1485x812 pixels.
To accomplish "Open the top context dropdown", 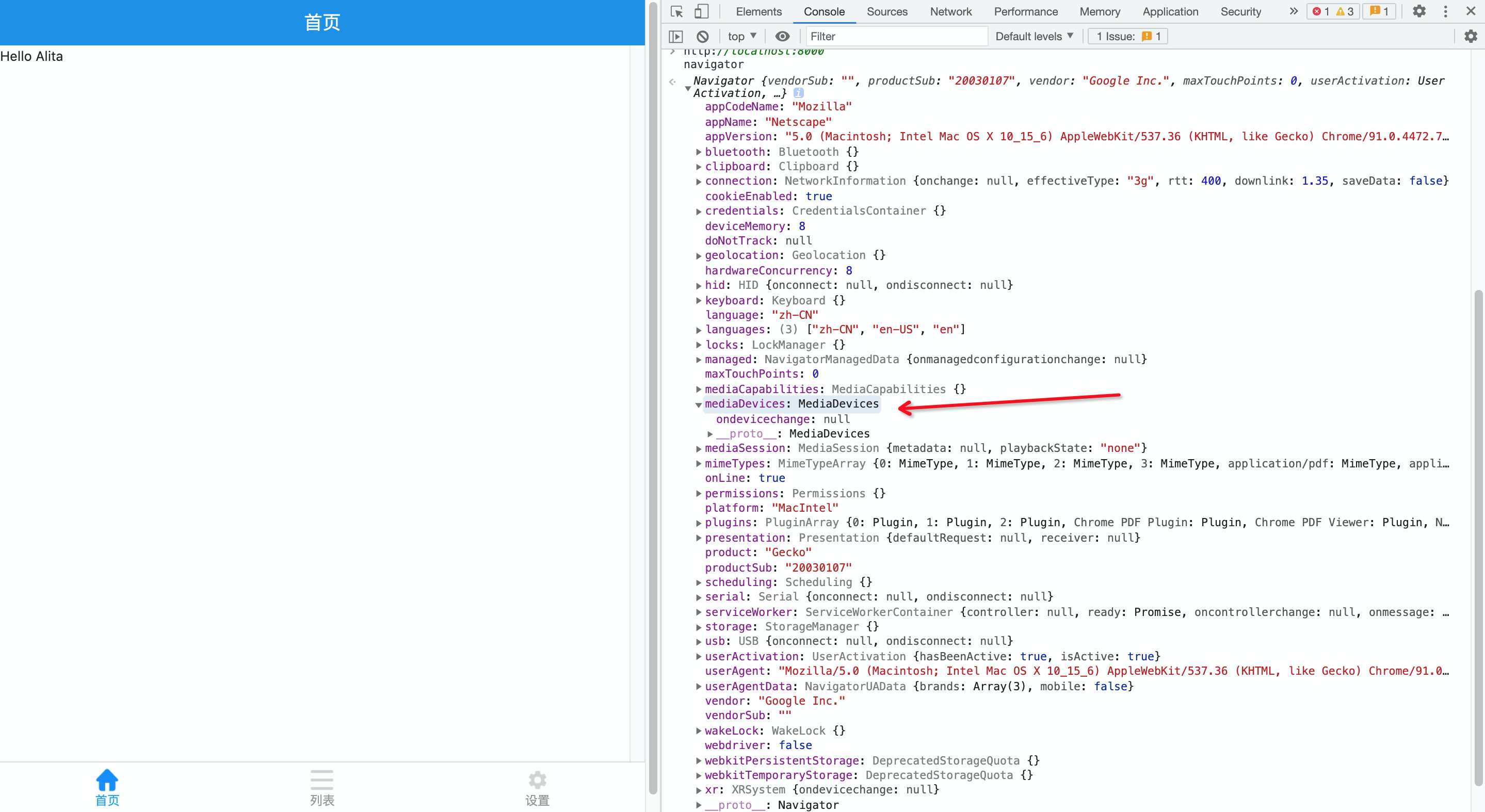I will coord(742,36).
